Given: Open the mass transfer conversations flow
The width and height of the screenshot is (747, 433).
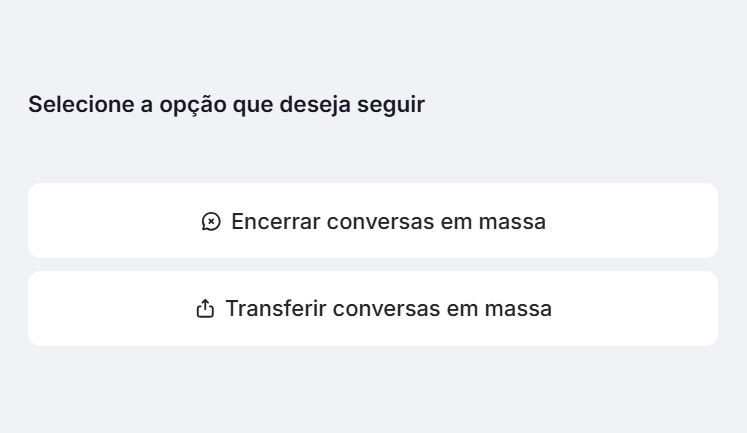Looking at the screenshot, I should point(372,309).
